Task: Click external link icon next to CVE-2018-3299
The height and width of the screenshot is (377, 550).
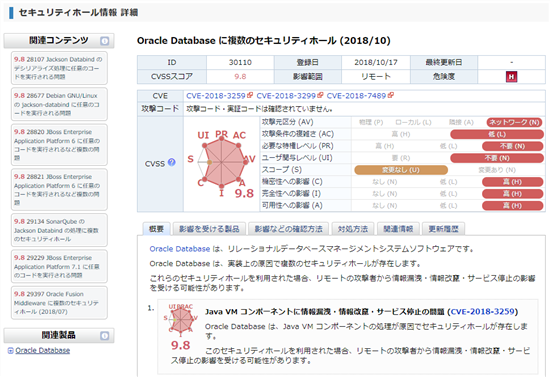Action: pos(320,95)
